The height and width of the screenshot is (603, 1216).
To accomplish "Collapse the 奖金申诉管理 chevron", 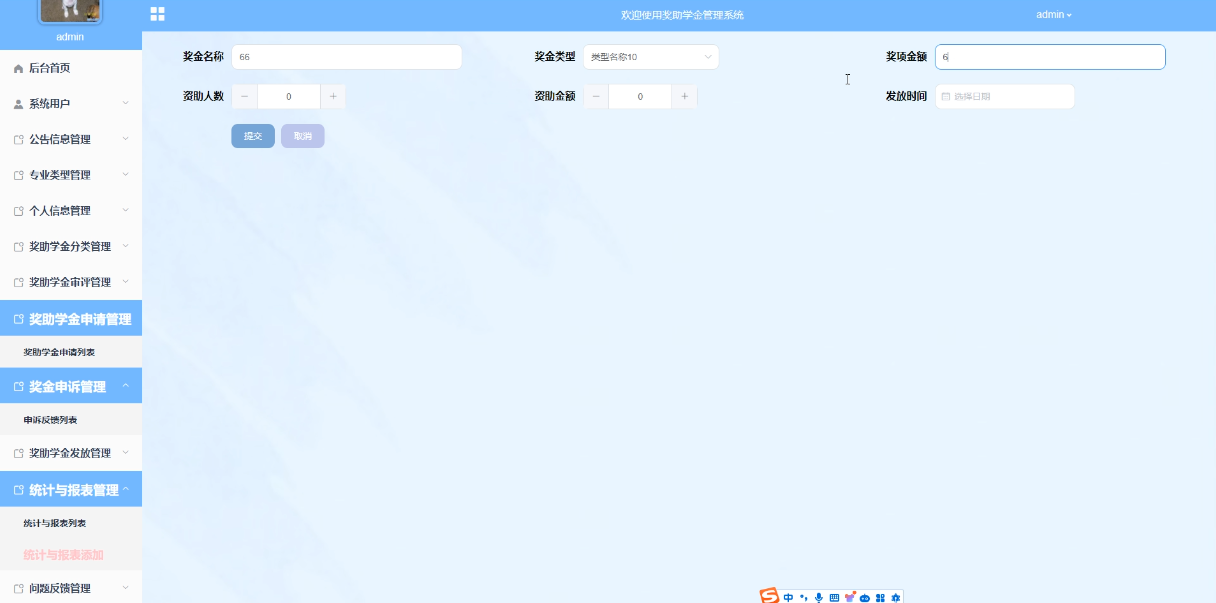I will click(125, 386).
